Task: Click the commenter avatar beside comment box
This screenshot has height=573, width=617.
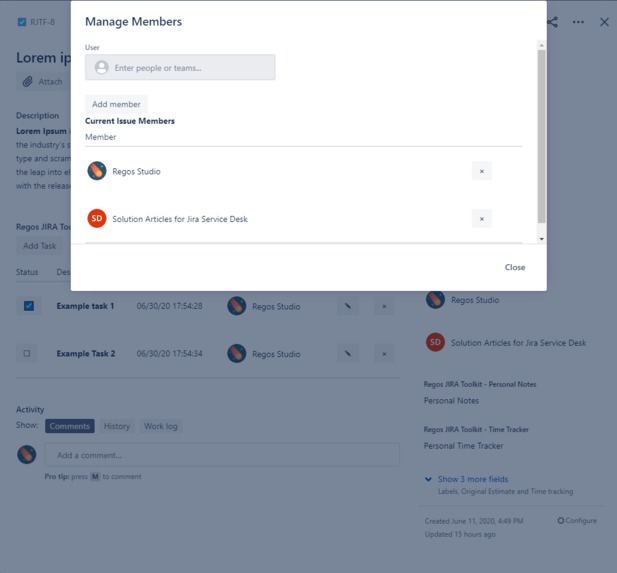Action: pyautogui.click(x=27, y=455)
